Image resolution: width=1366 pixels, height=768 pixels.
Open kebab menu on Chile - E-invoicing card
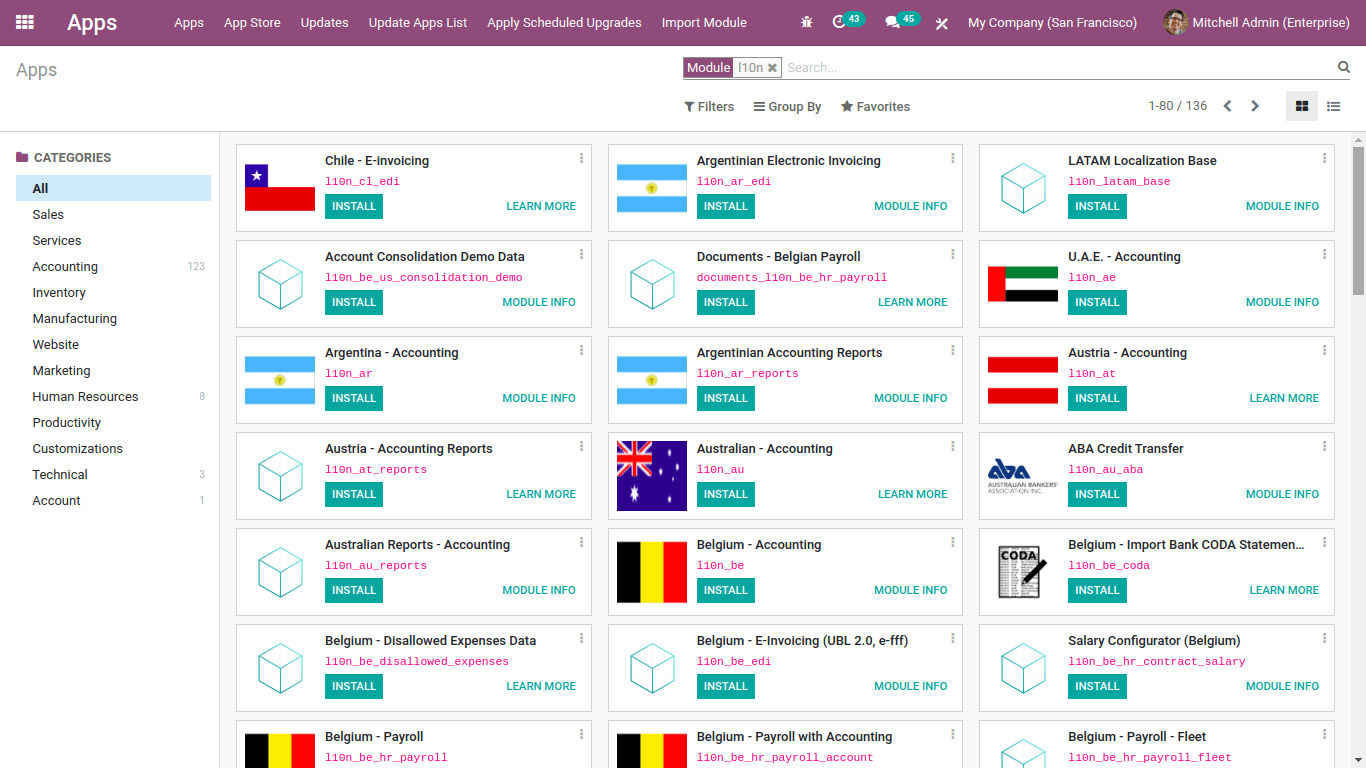coord(581,158)
